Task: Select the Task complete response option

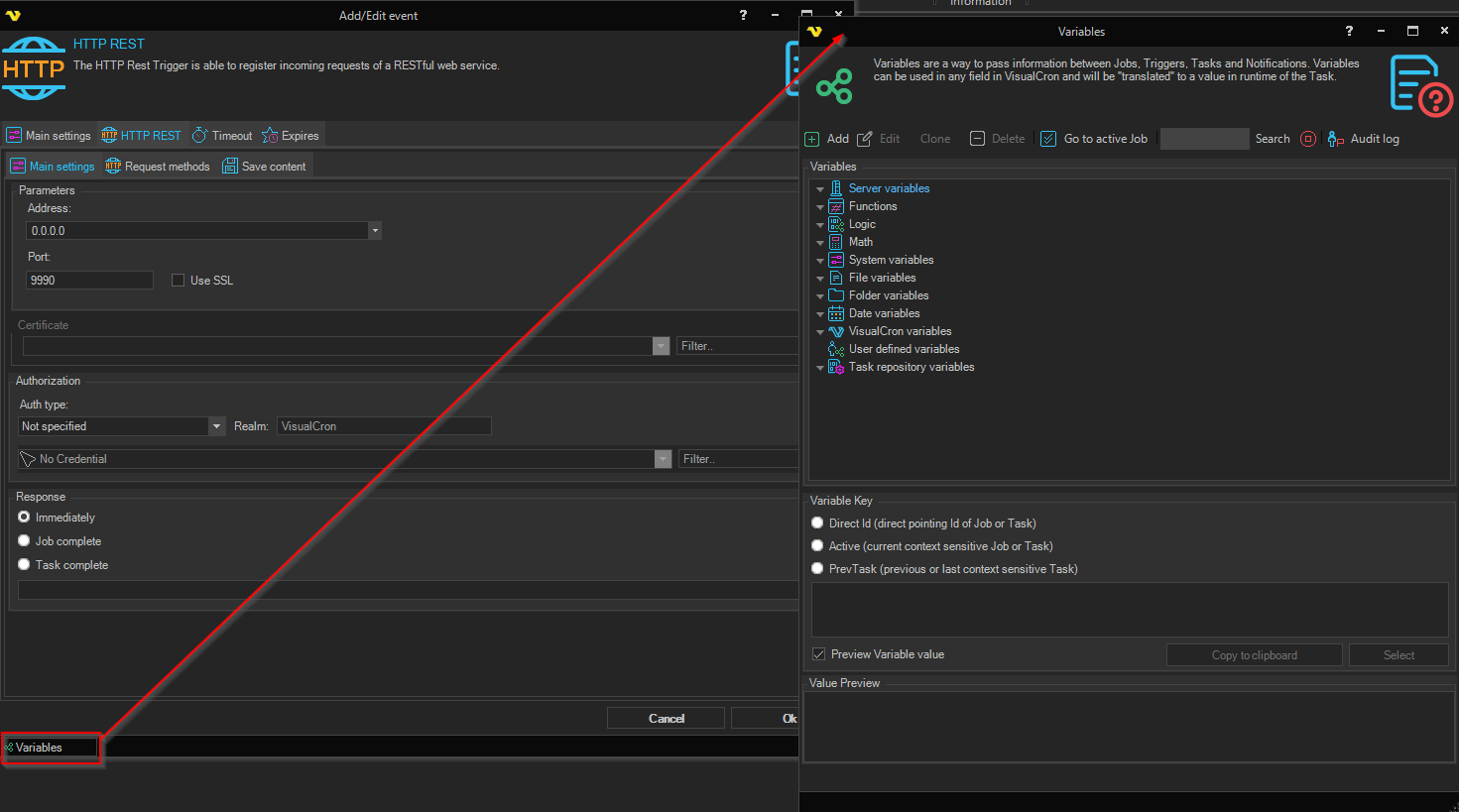Action: point(24,565)
